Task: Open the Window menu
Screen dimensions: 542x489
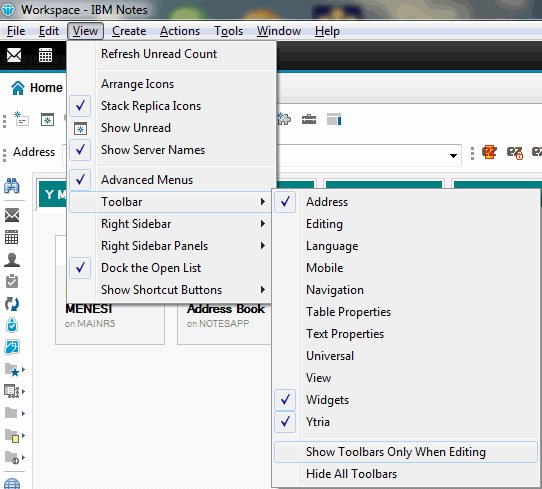Action: pyautogui.click(x=279, y=31)
